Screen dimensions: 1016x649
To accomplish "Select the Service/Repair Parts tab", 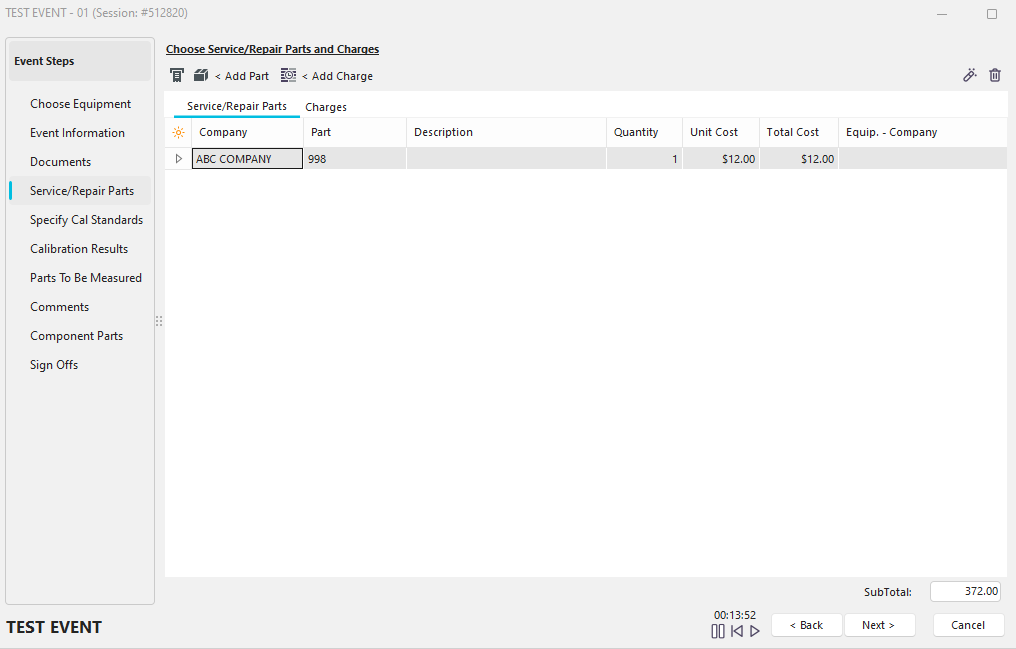I will [237, 106].
